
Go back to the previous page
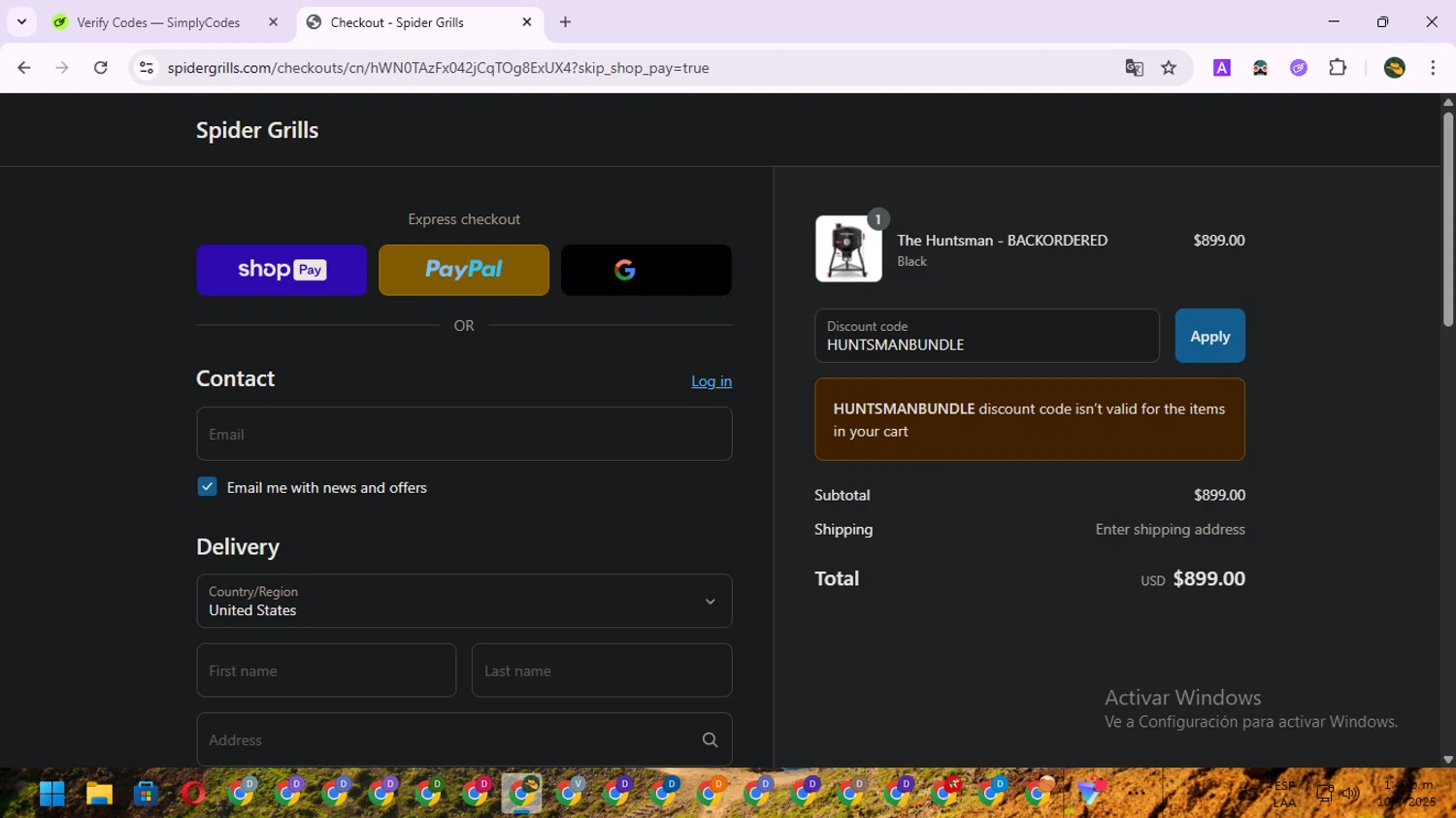(x=24, y=68)
